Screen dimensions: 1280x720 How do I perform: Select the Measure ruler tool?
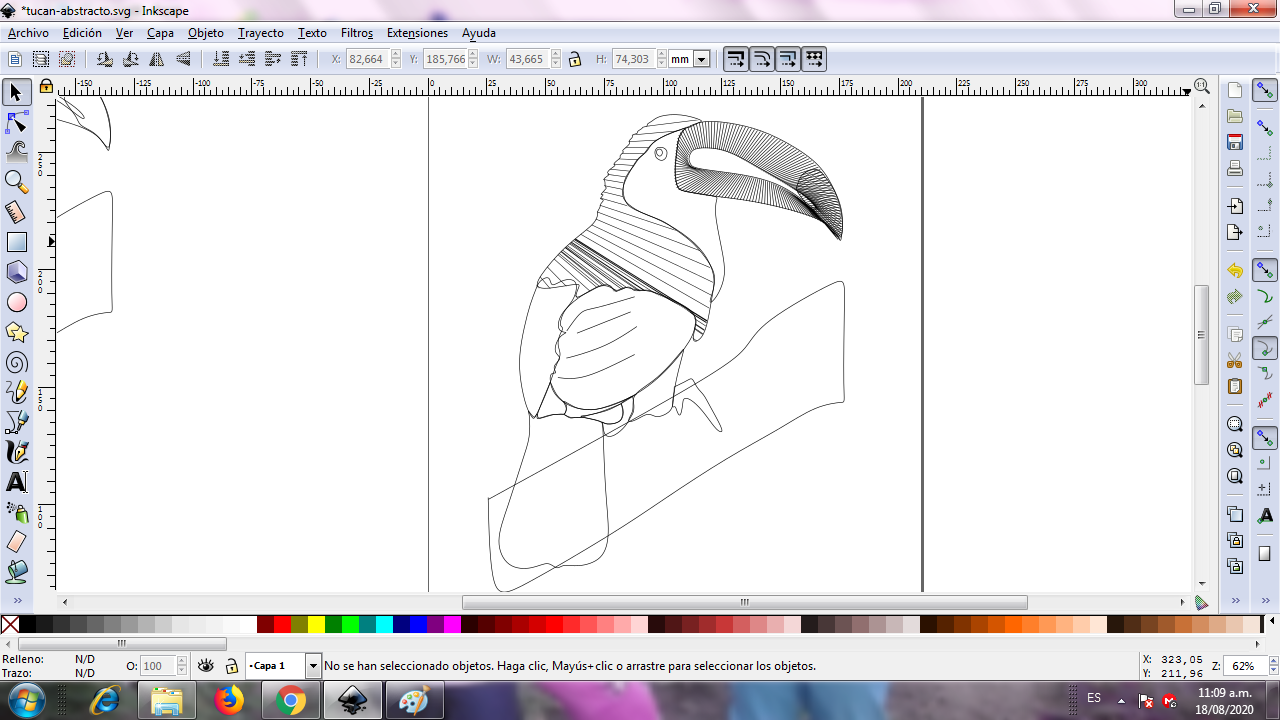(16, 212)
